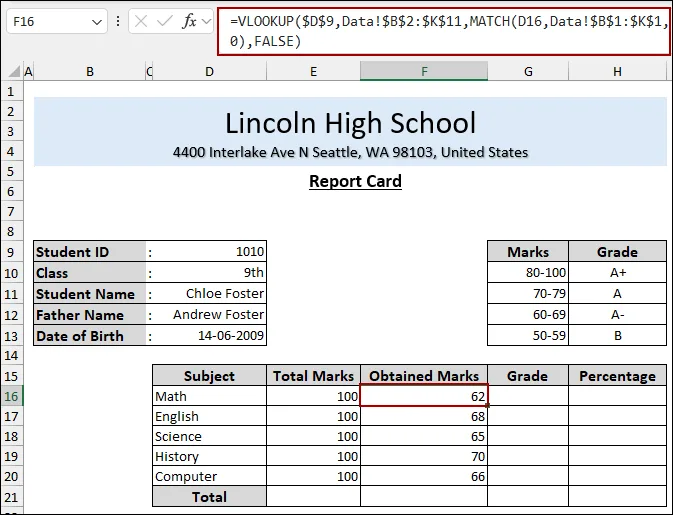This screenshot has width=673, height=515.
Task: Select the History subject cell
Action: (x=209, y=456)
